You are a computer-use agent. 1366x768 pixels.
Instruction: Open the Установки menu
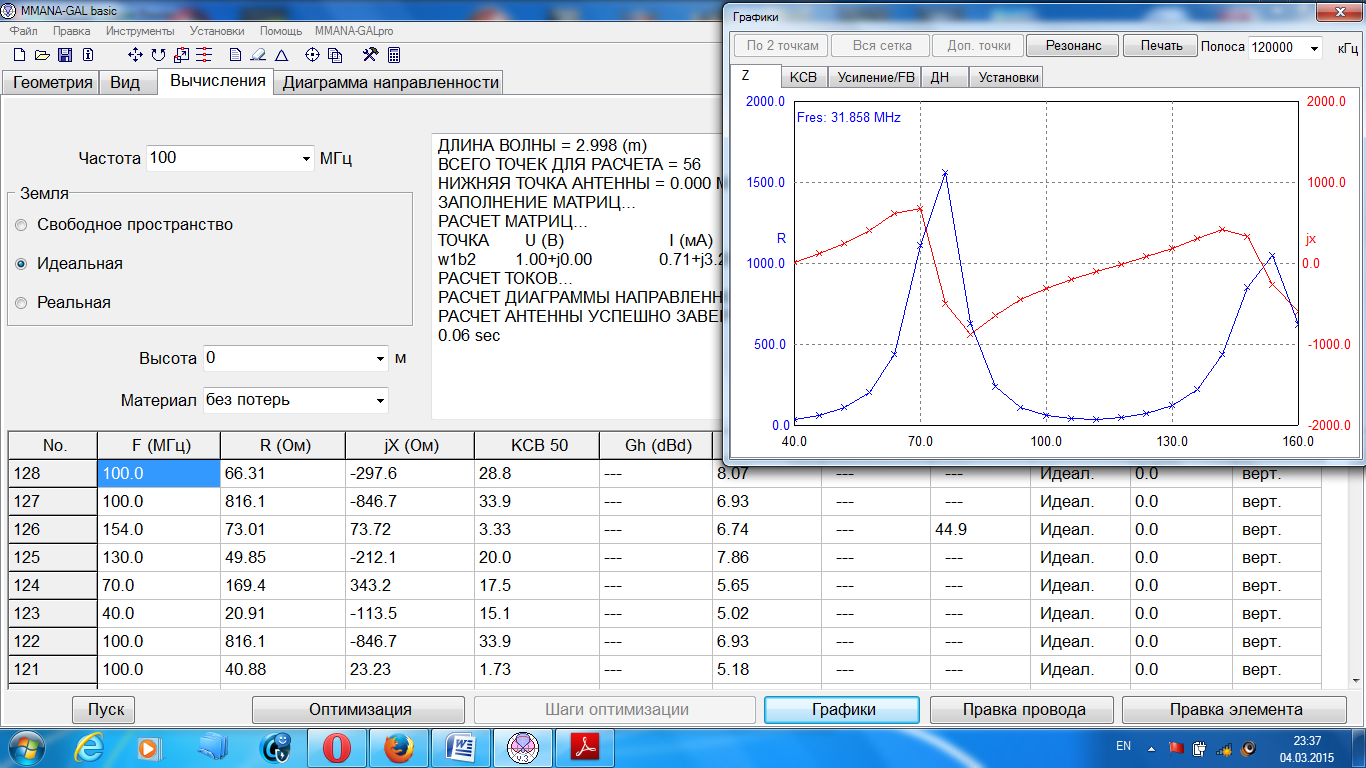[217, 31]
